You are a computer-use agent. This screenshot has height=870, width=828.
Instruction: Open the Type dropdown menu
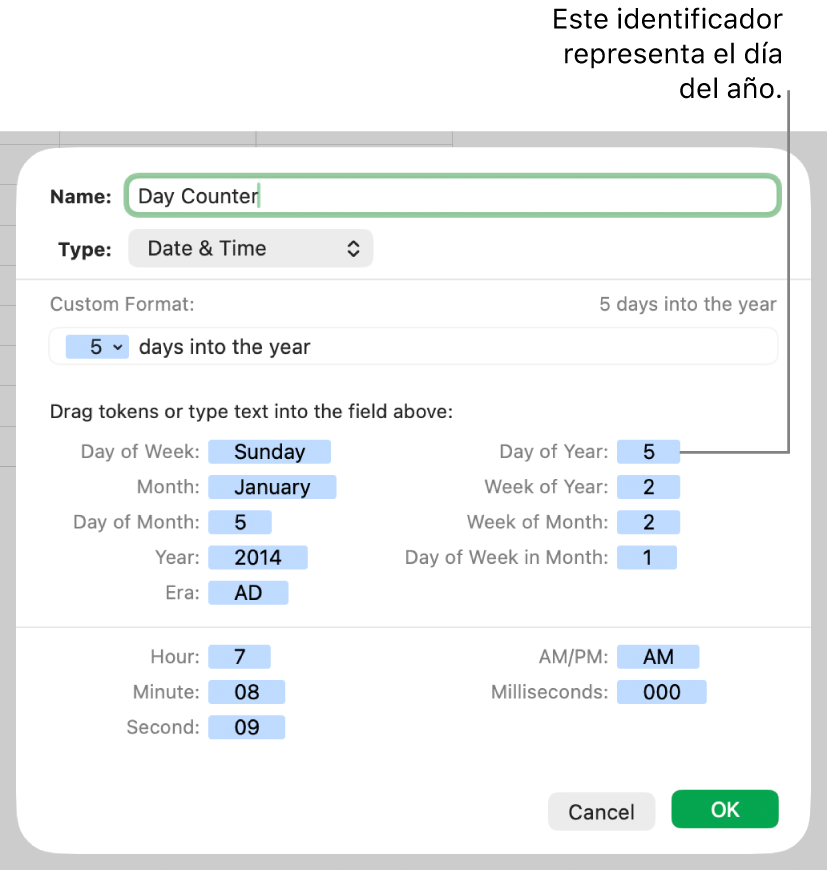[251, 249]
